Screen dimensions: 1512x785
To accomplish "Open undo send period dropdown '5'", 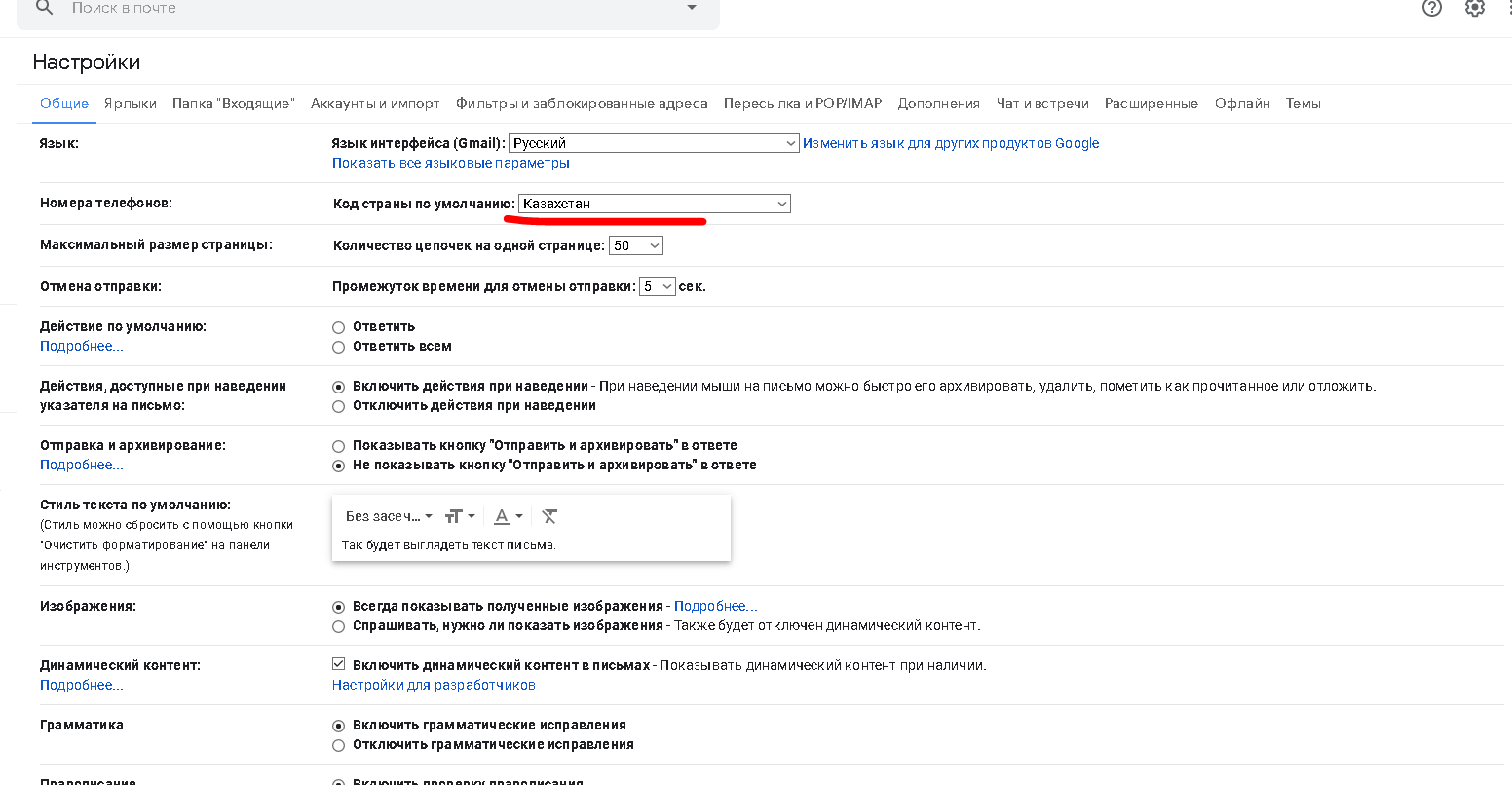I will click(x=658, y=286).
